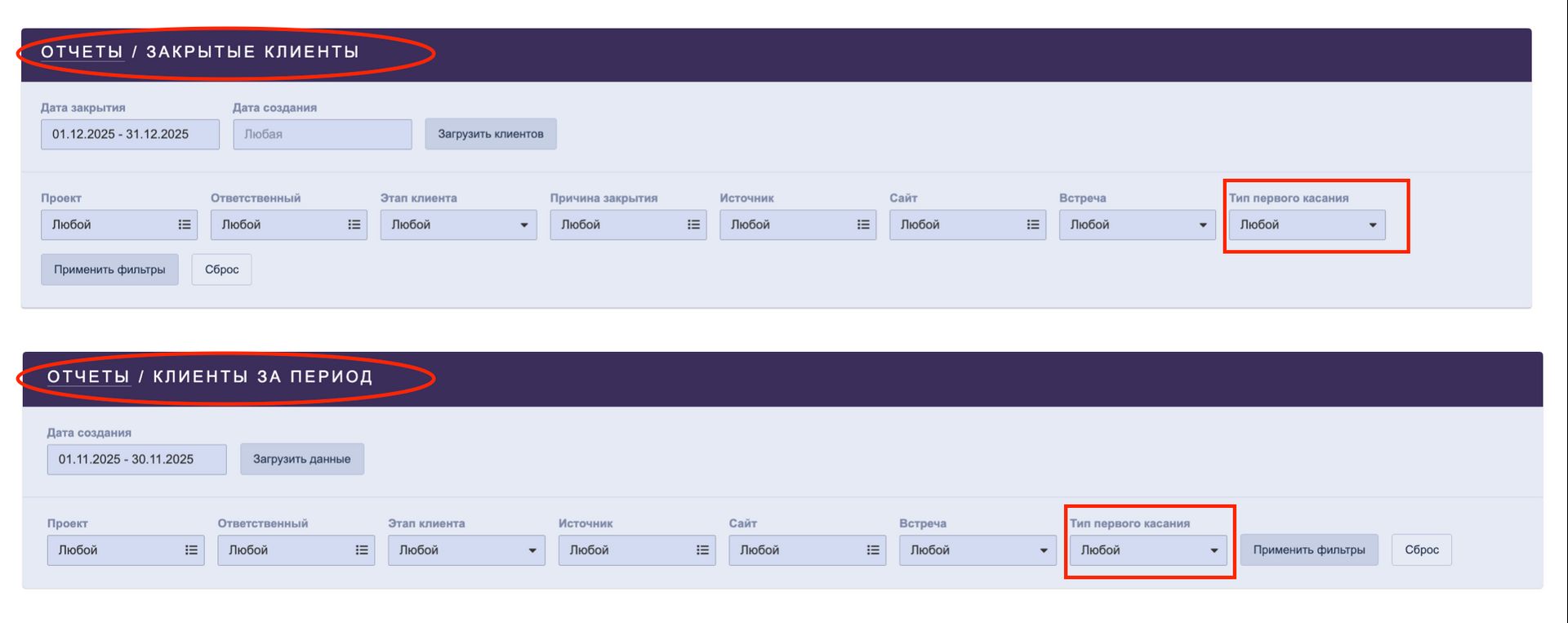Open Встреча dropdown in Закрытые клиенты report
Image resolution: width=1568 pixels, height=623 pixels.
(x=1137, y=225)
